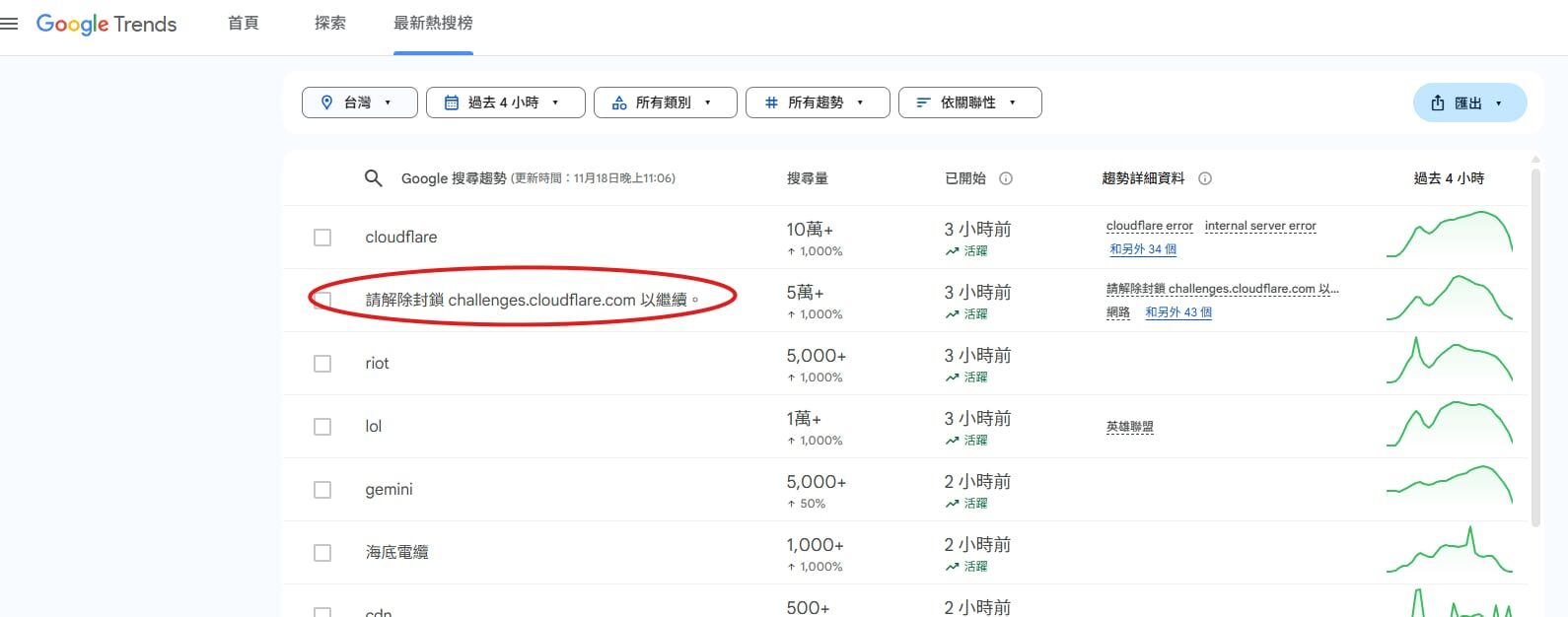Click the gemini trend title
The width and height of the screenshot is (1568, 617).
389,490
